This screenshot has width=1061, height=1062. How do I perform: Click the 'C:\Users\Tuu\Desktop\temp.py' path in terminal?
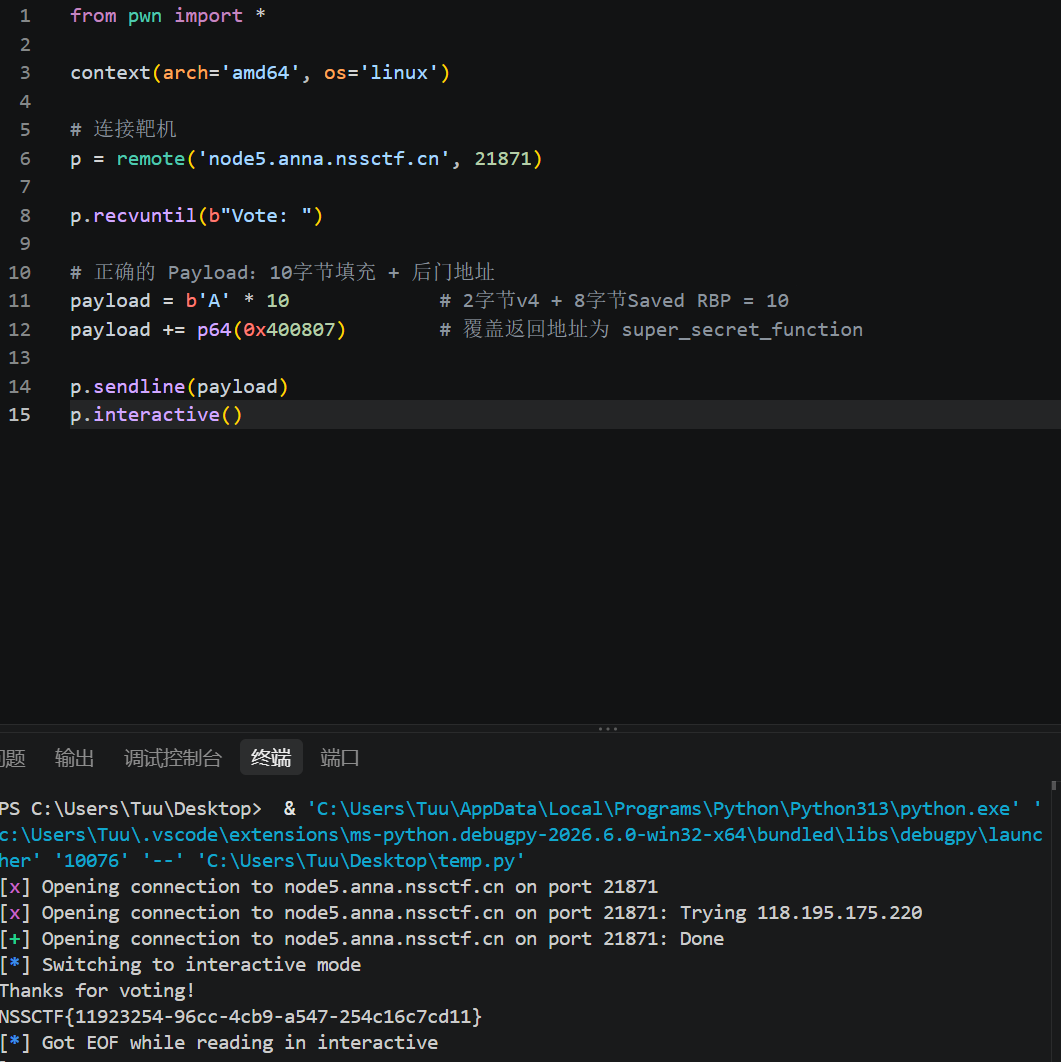point(361,861)
